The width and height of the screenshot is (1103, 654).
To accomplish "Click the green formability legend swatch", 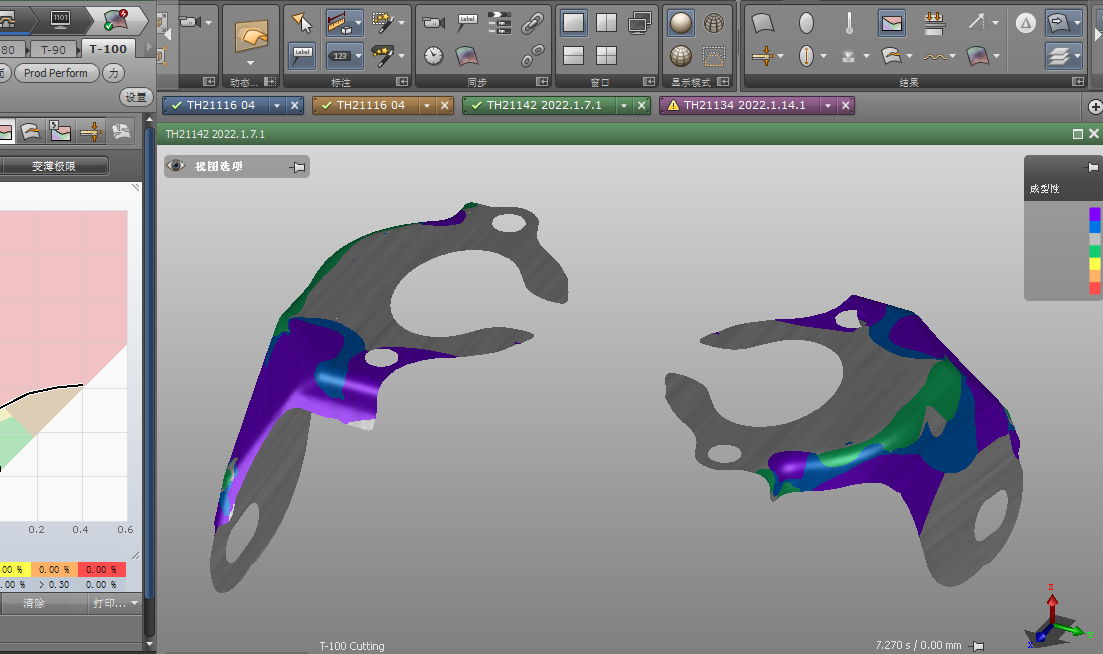I will pos(1095,251).
